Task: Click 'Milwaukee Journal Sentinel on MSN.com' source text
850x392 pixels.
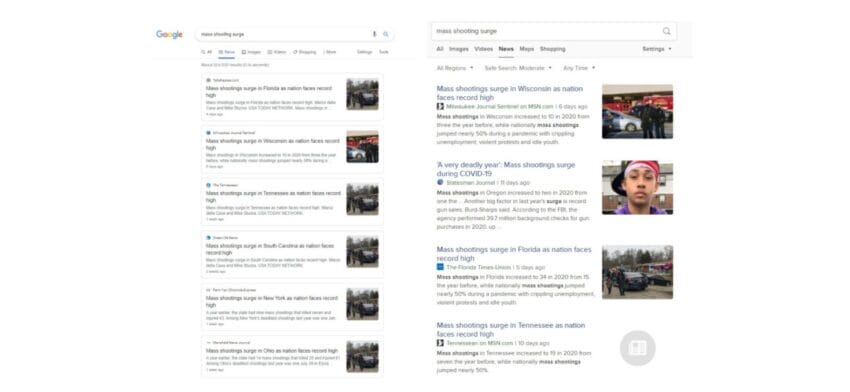Action: (x=500, y=107)
